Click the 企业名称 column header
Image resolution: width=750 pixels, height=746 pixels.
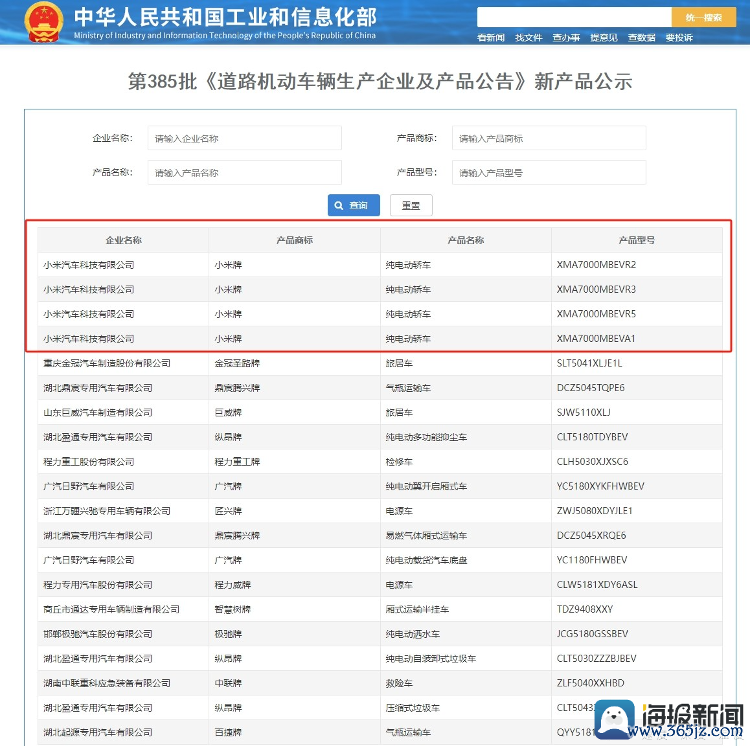point(123,240)
